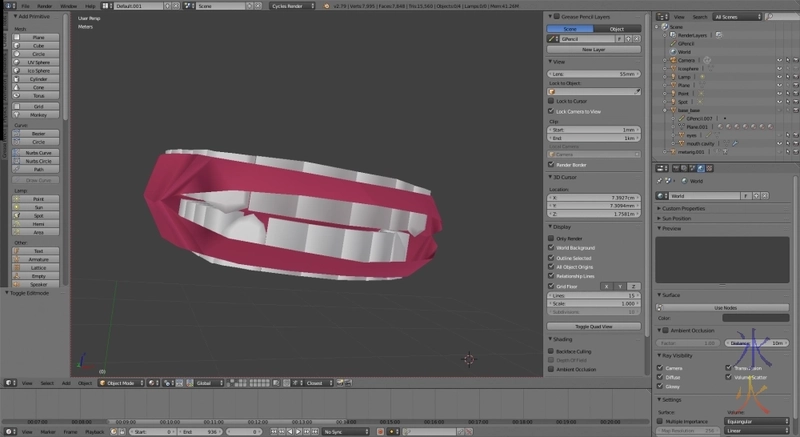
Task: Toggle the Only Render checkbox
Action: coord(552,238)
